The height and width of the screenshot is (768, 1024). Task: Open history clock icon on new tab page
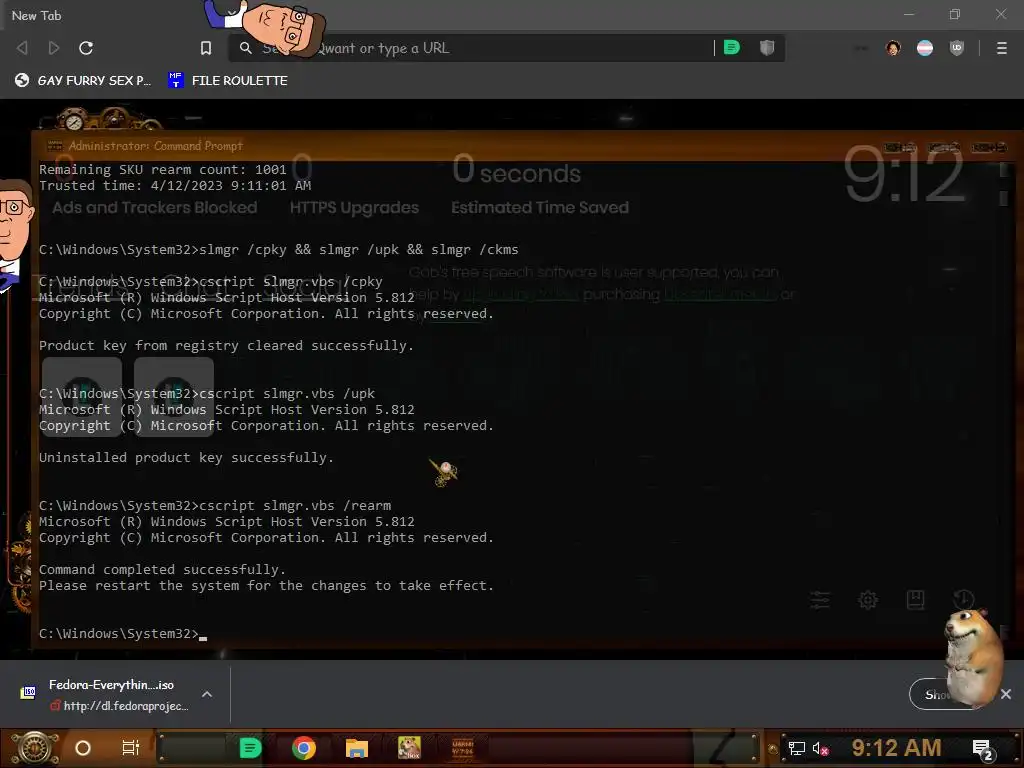[963, 600]
